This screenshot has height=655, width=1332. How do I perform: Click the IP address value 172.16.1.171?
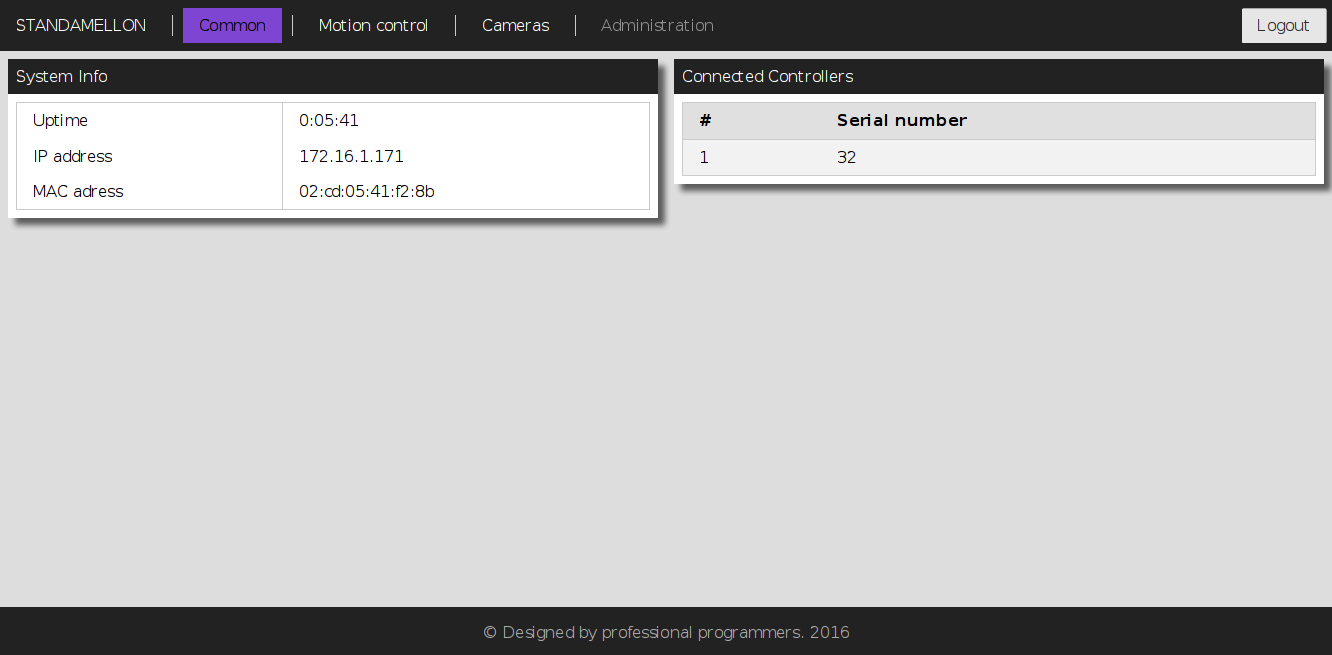tap(351, 157)
